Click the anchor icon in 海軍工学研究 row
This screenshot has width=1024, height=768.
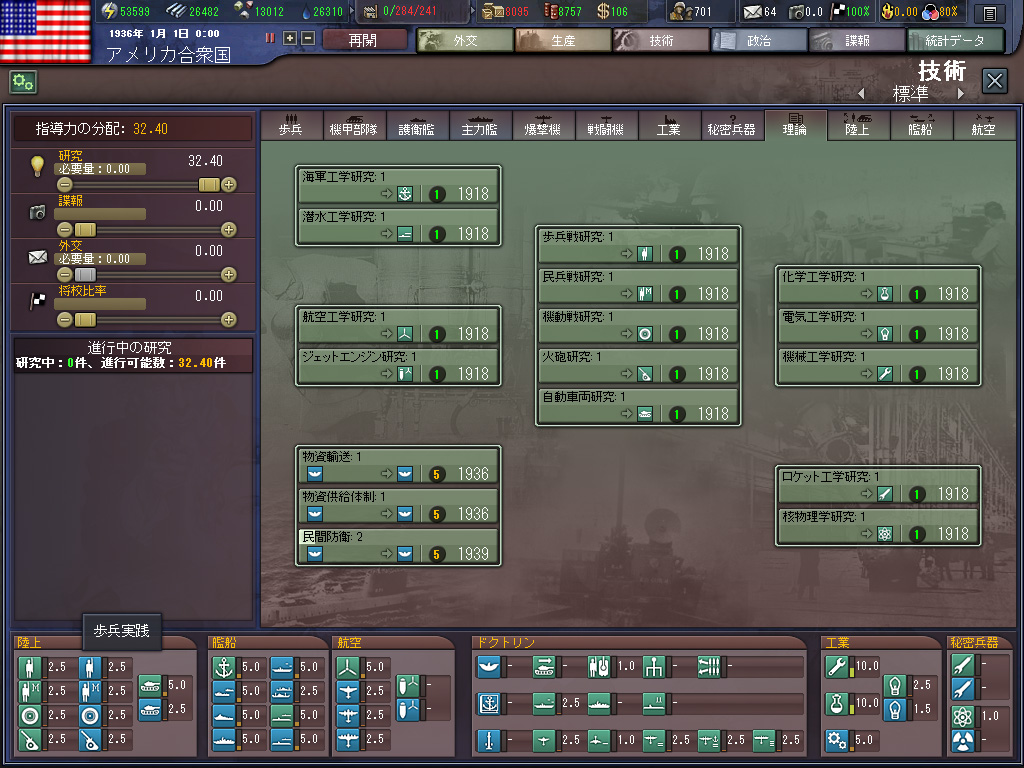405,194
